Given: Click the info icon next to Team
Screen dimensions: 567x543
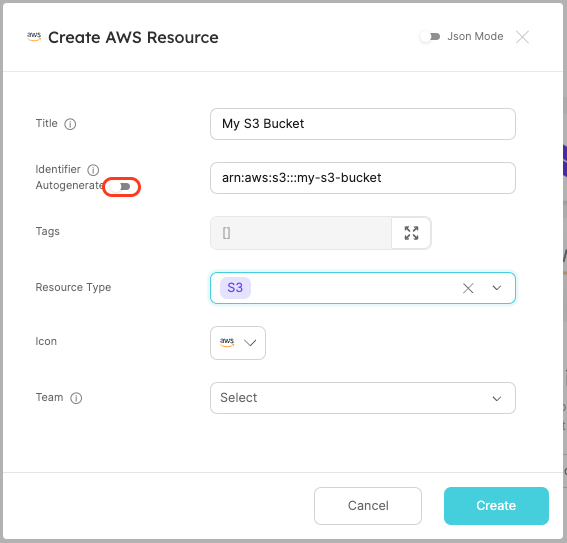Looking at the screenshot, I should coord(76,398).
